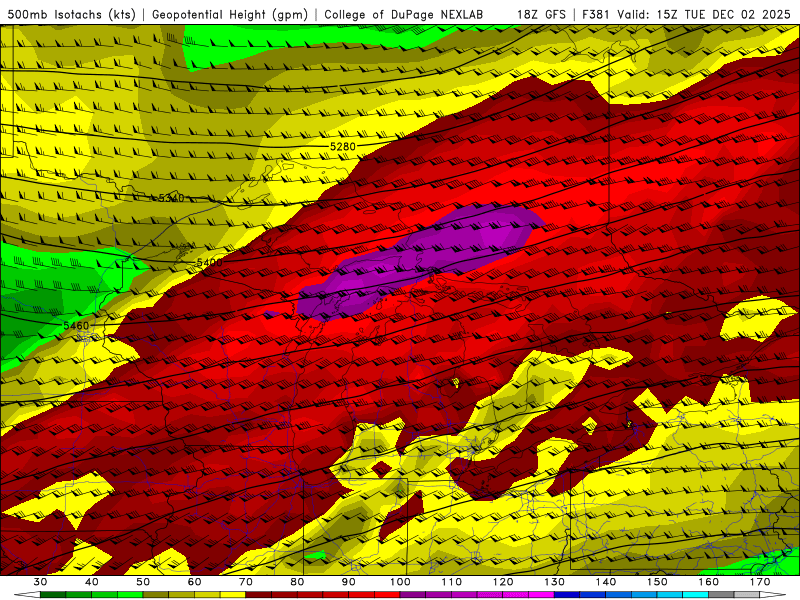Click the 80 value on the color scale

point(297,582)
